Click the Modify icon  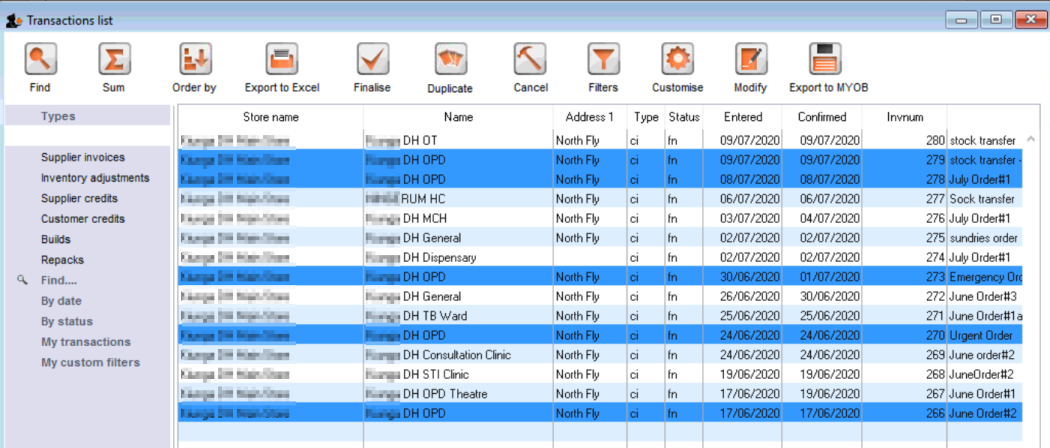tap(750, 60)
